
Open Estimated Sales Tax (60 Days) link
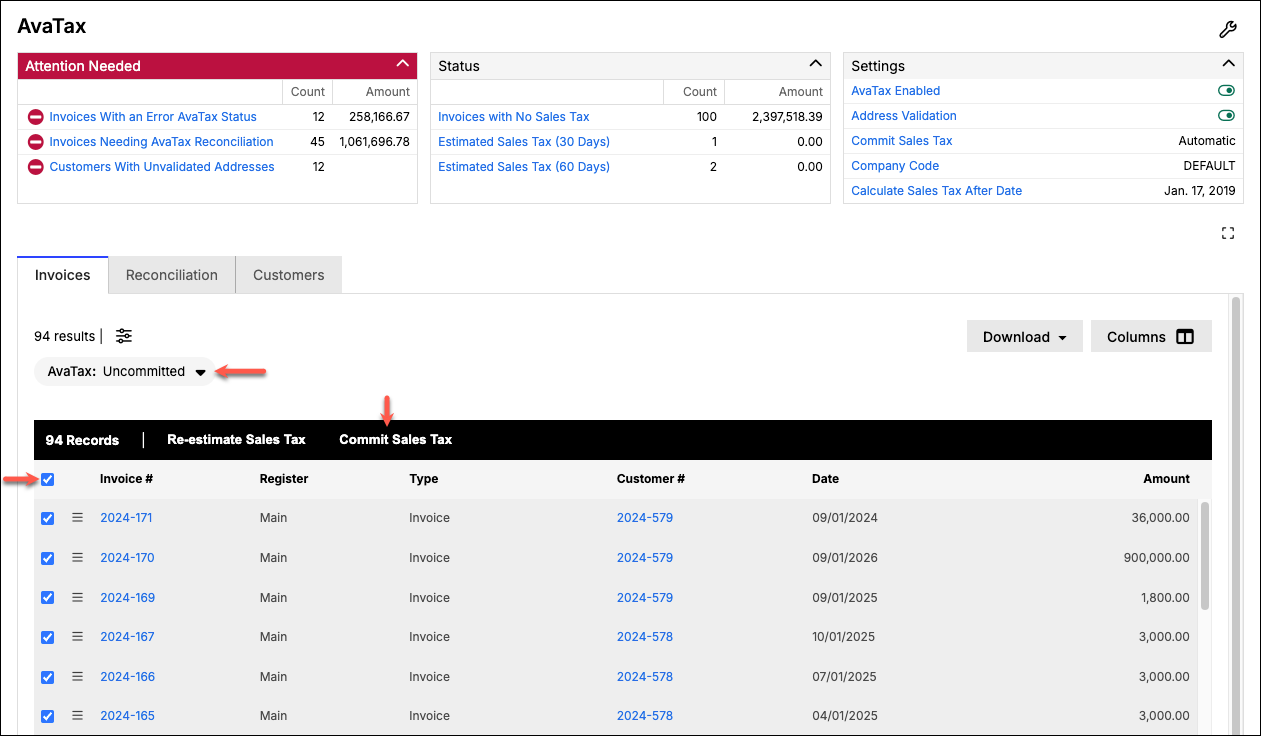524,167
